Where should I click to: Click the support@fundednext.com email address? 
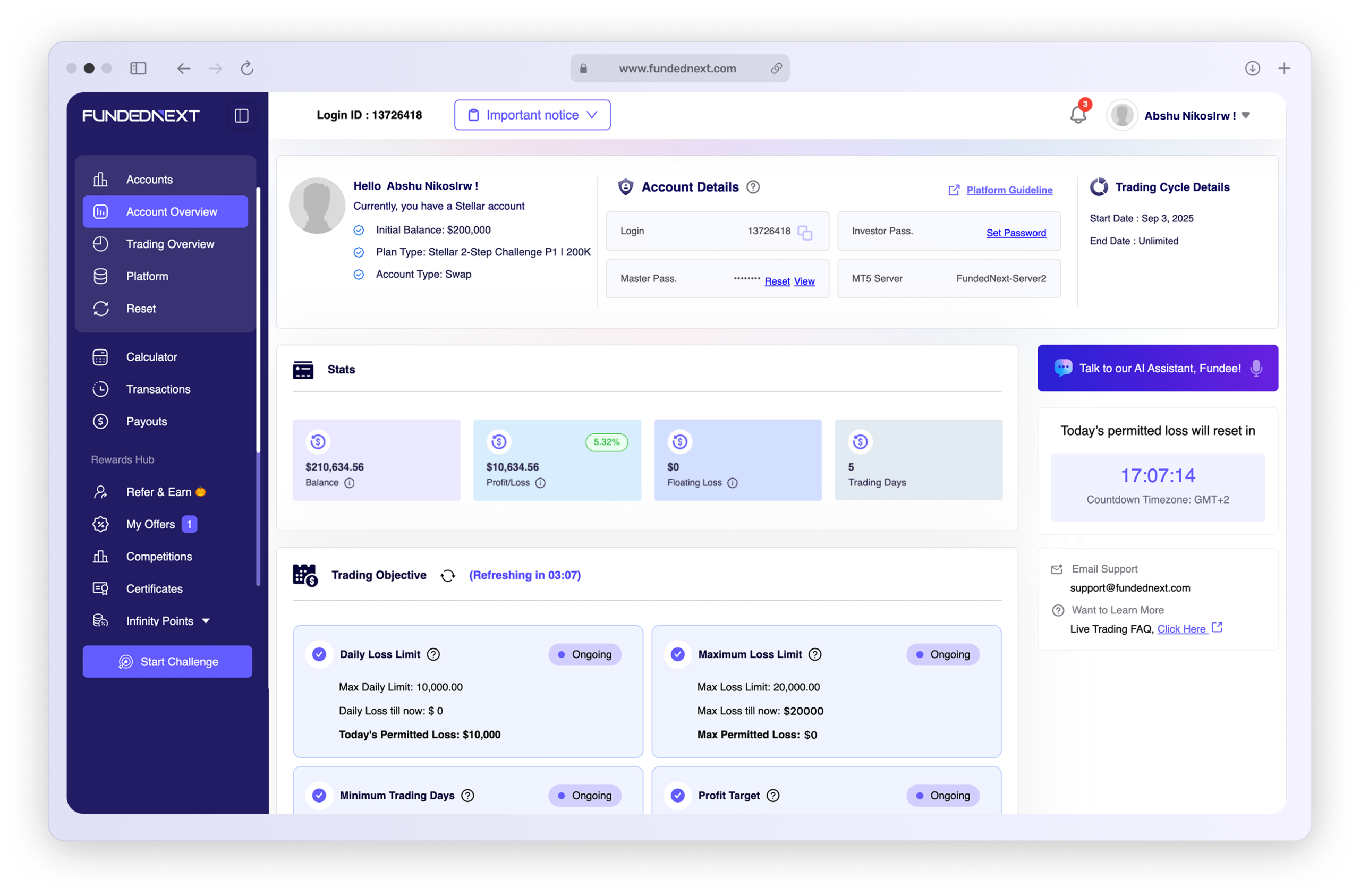tap(1130, 588)
